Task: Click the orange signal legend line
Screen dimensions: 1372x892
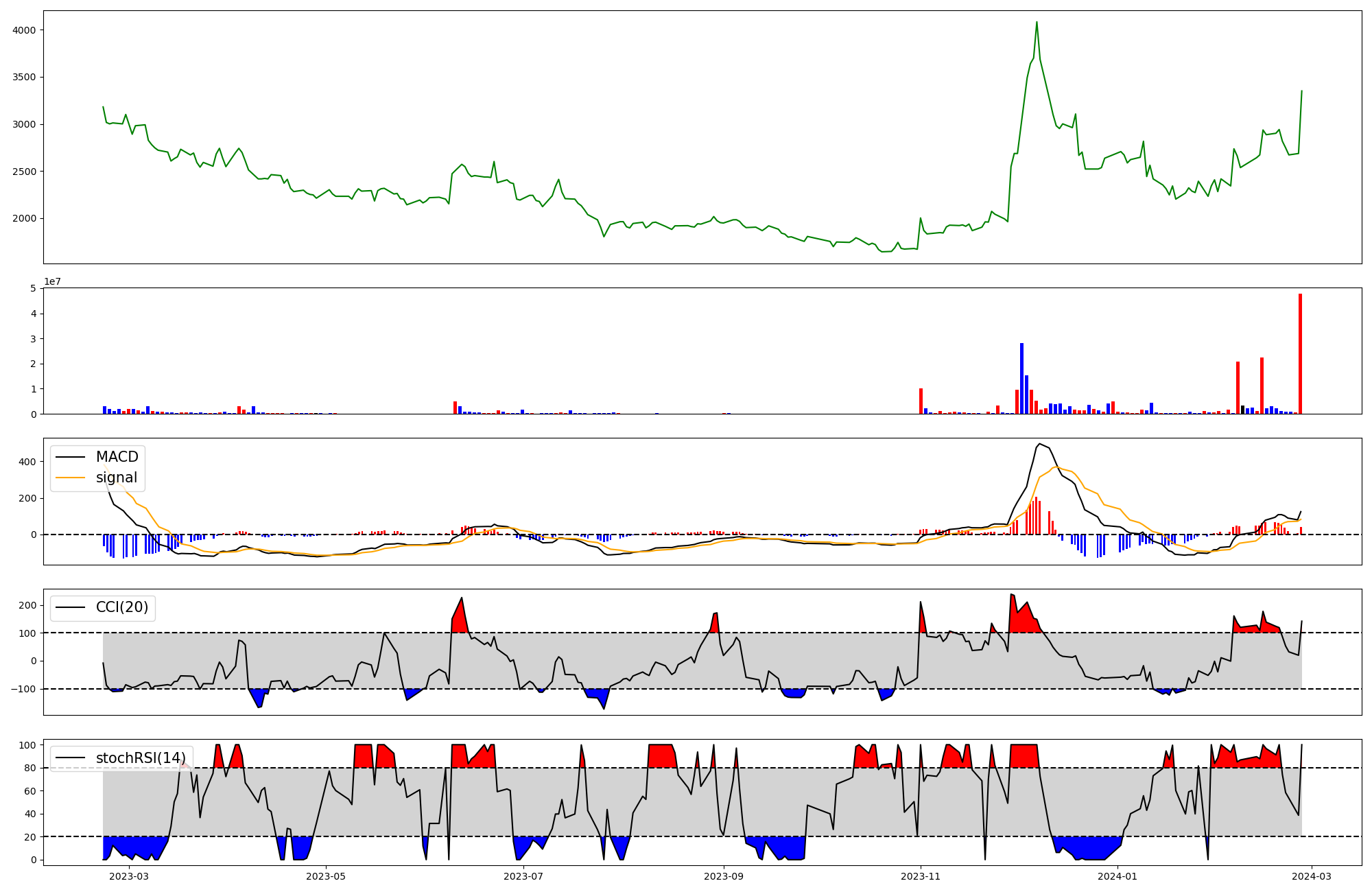Action: coord(70,478)
